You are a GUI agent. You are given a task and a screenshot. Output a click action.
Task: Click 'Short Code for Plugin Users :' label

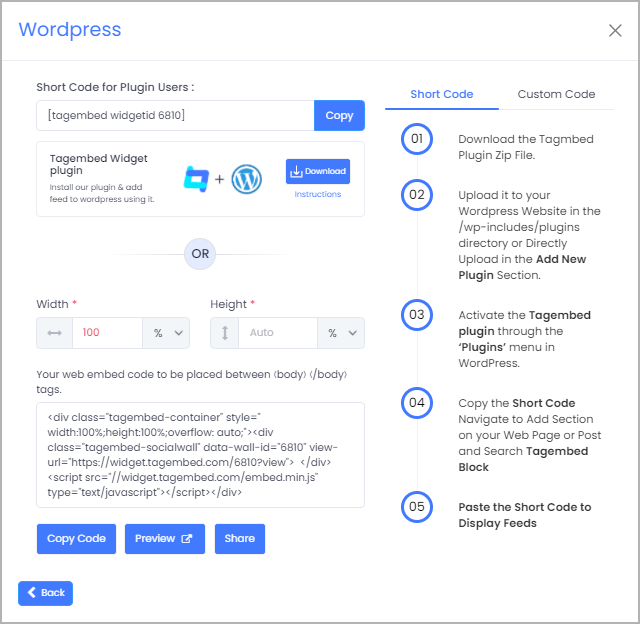pyautogui.click(x=115, y=87)
